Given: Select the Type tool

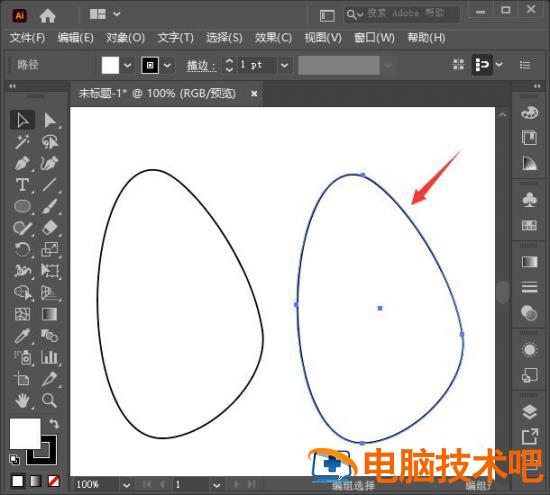Looking at the screenshot, I should click(22, 185).
